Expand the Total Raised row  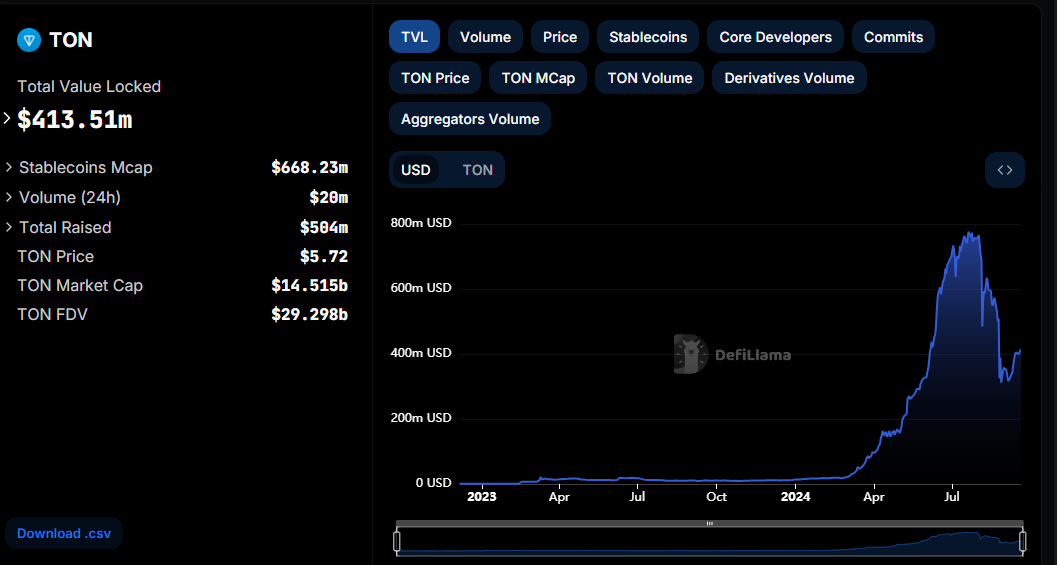(9, 227)
